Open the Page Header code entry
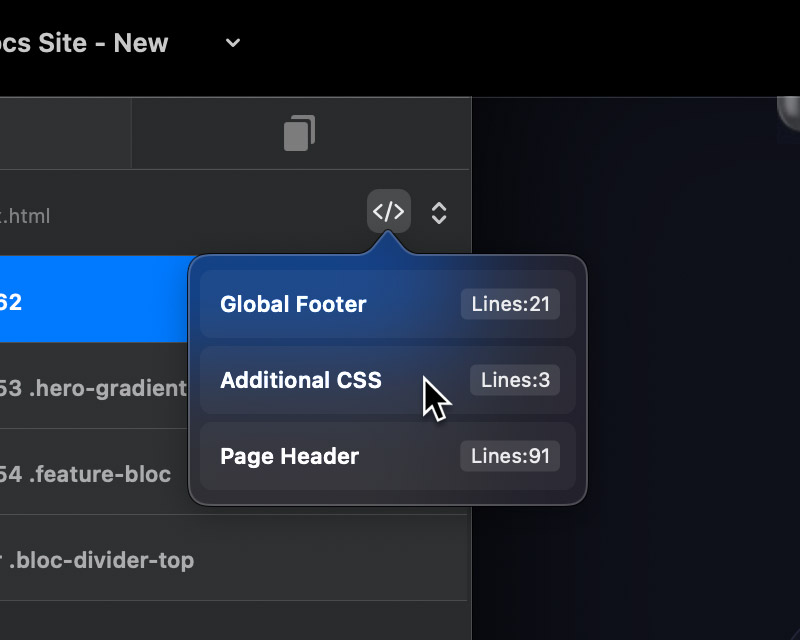The width and height of the screenshot is (800, 640). pos(290,456)
